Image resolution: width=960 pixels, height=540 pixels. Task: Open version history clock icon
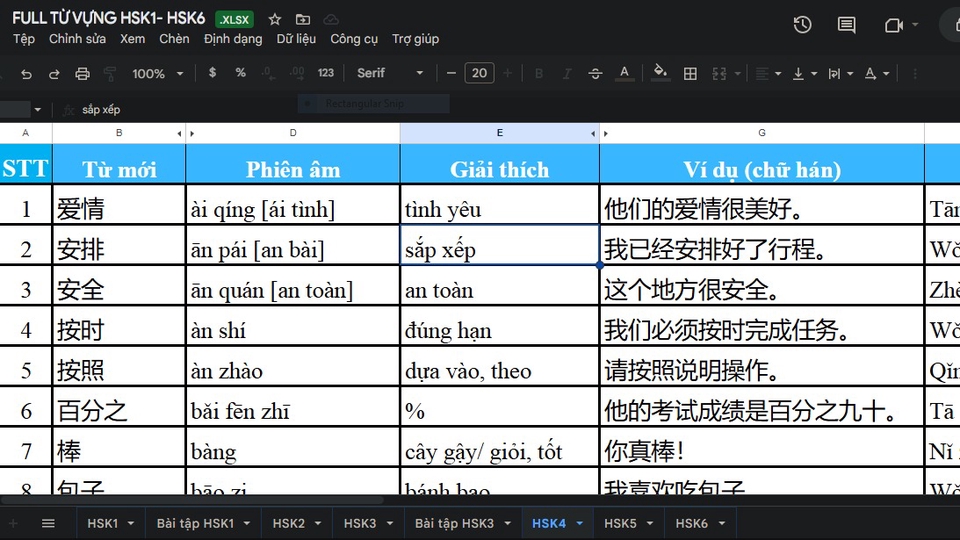[802, 25]
